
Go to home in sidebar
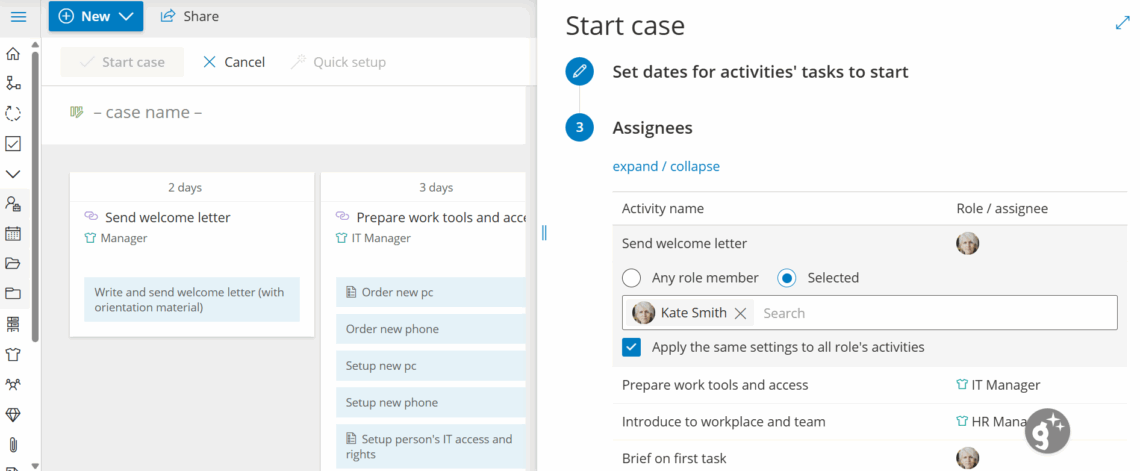[13, 54]
